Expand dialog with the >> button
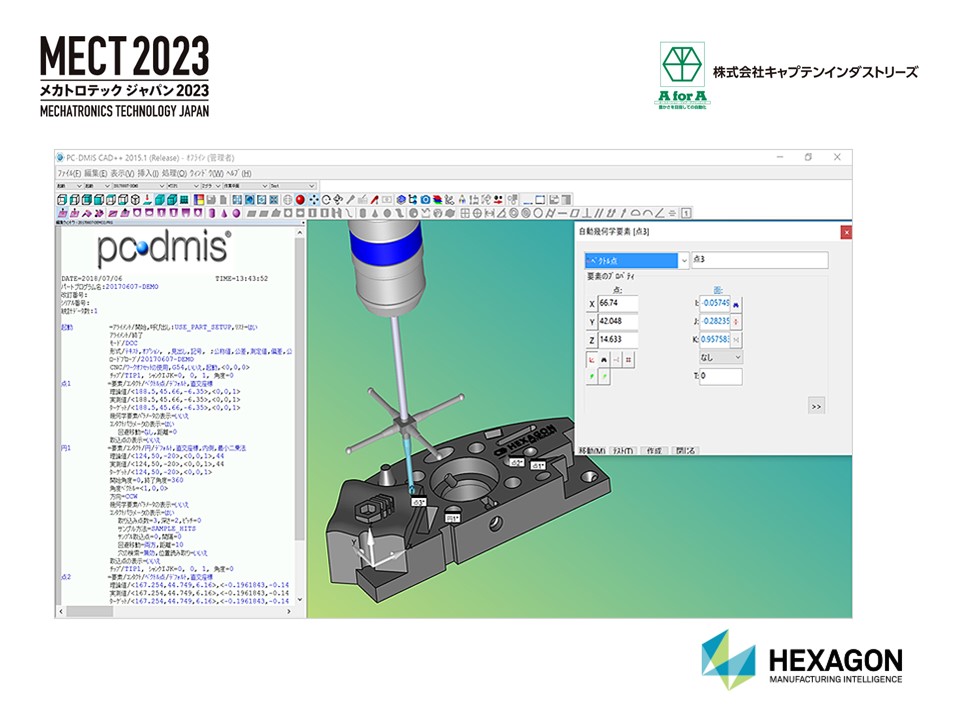The image size is (960, 720). click(816, 406)
